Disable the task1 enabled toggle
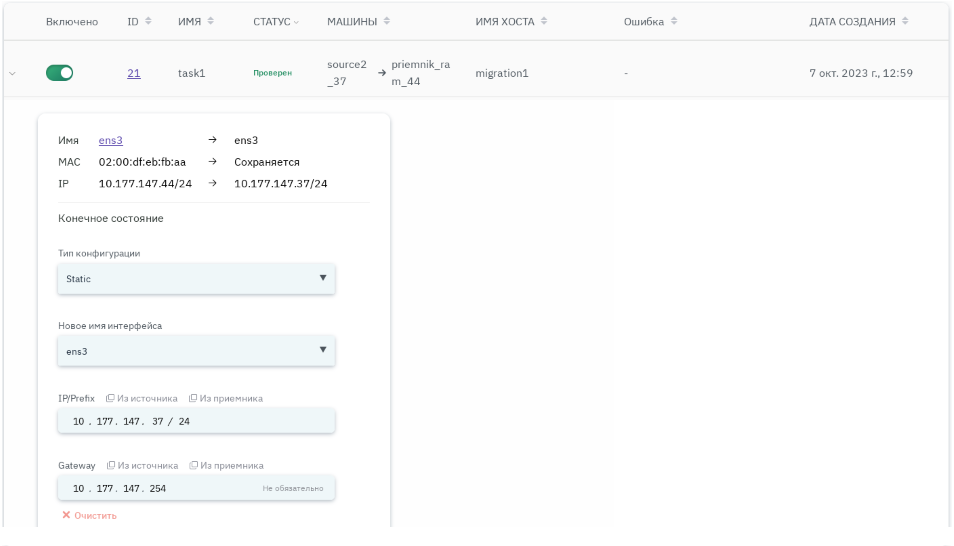This screenshot has height=546, width=954. coord(60,73)
